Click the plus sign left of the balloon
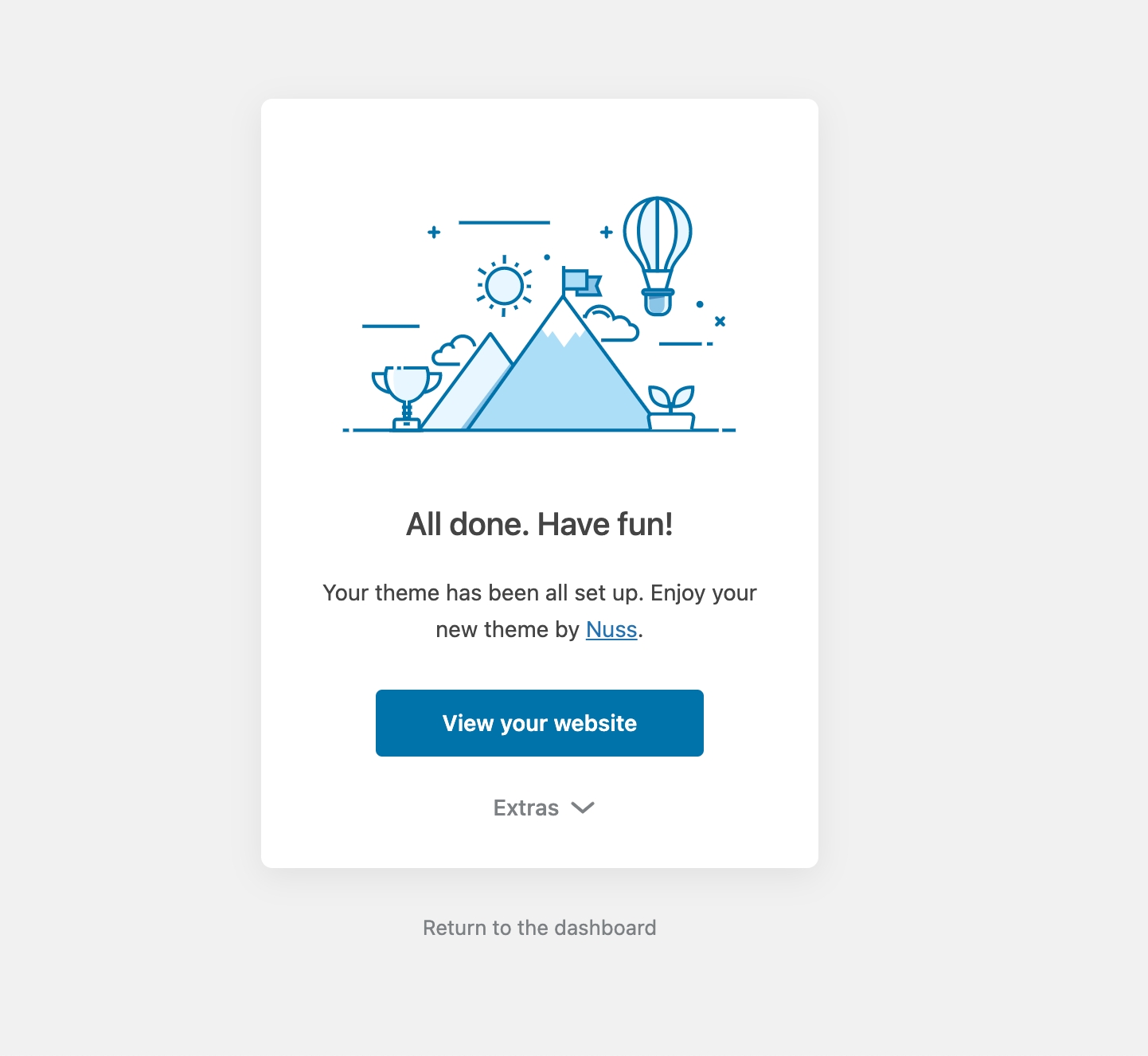 click(x=606, y=232)
